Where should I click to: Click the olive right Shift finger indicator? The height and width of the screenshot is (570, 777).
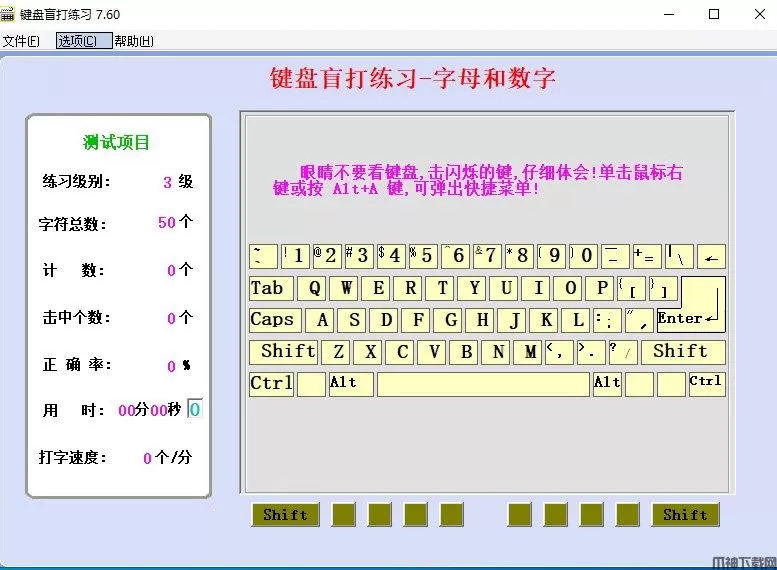(686, 515)
